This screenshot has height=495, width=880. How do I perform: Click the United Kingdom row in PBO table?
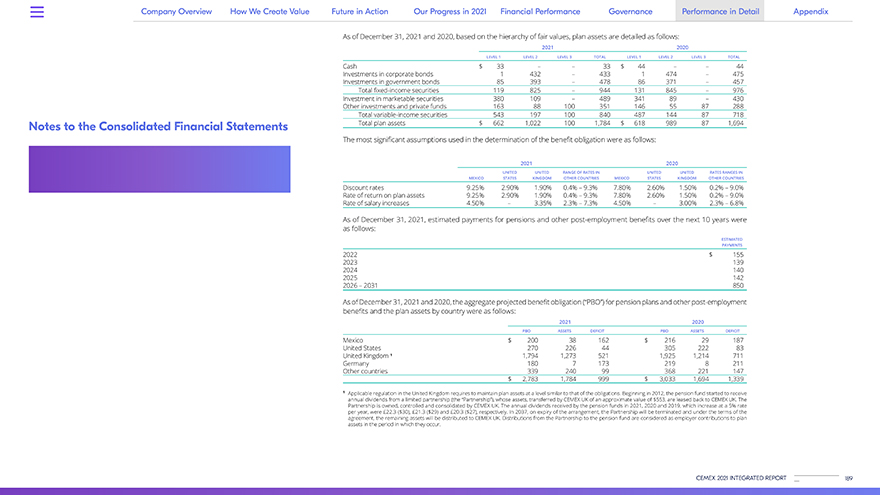[369, 355]
